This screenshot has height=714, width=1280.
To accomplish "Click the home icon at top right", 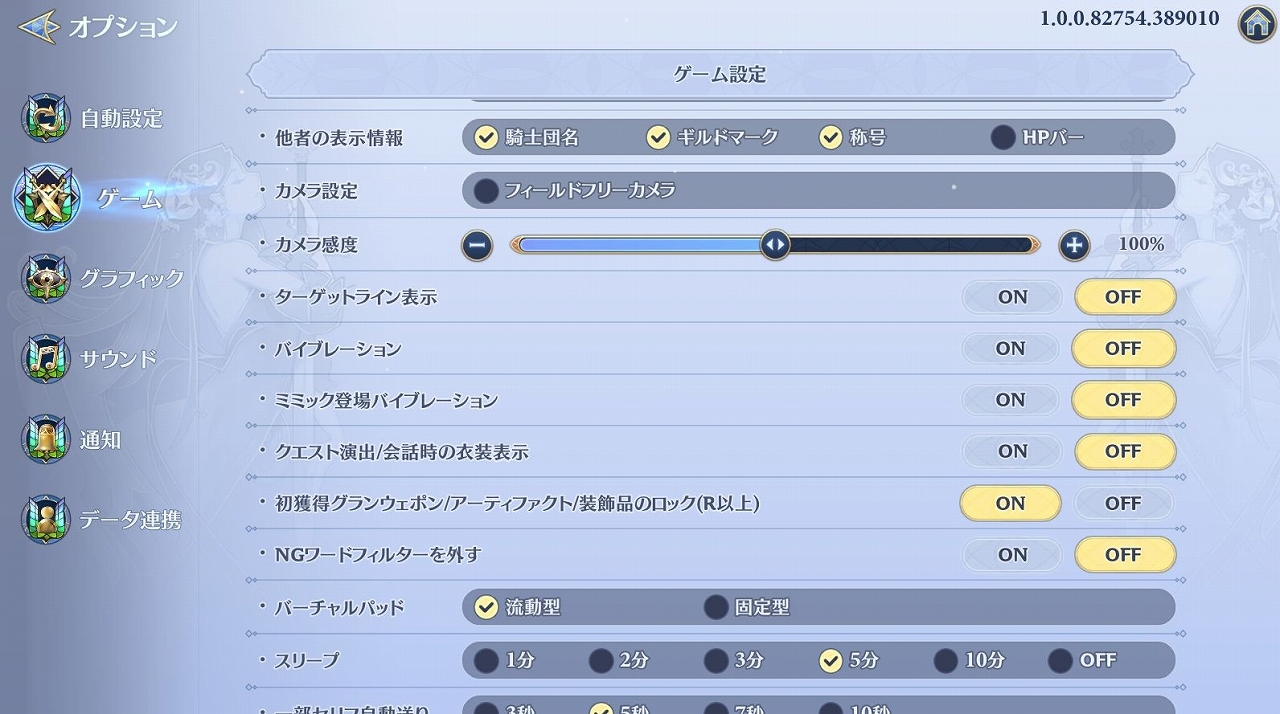I will coord(1257,23).
